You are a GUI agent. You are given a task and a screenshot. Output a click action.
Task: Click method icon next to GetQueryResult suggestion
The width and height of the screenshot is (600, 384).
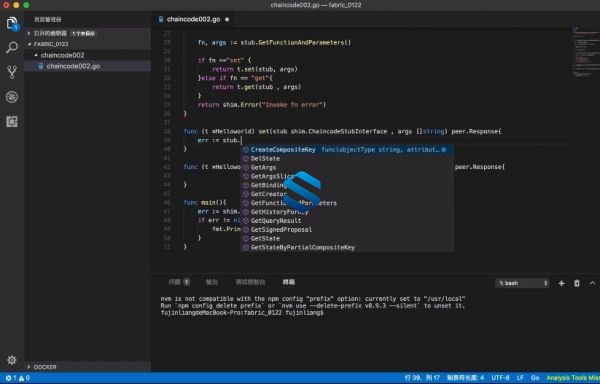click(246, 221)
